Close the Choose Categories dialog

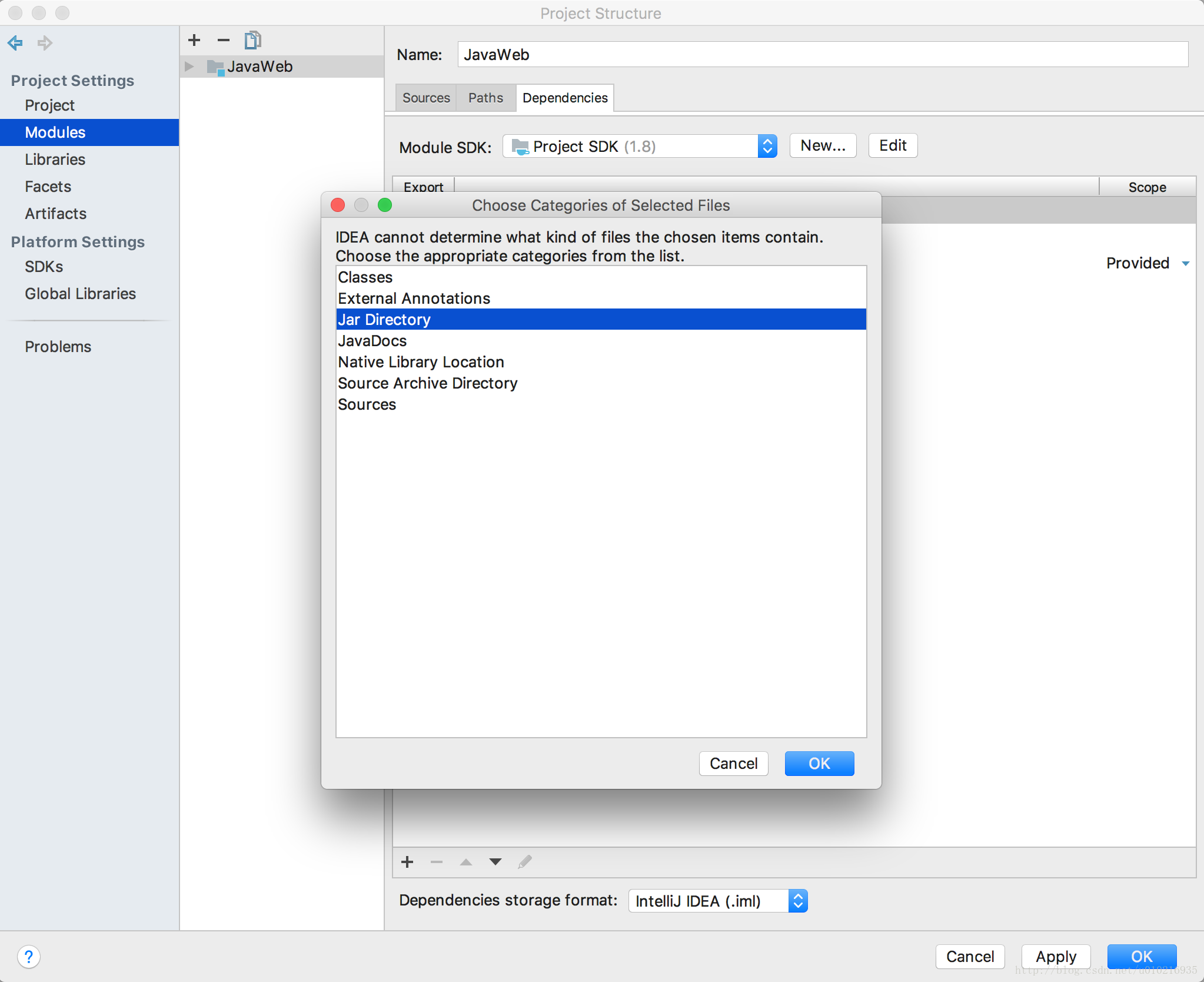point(338,205)
